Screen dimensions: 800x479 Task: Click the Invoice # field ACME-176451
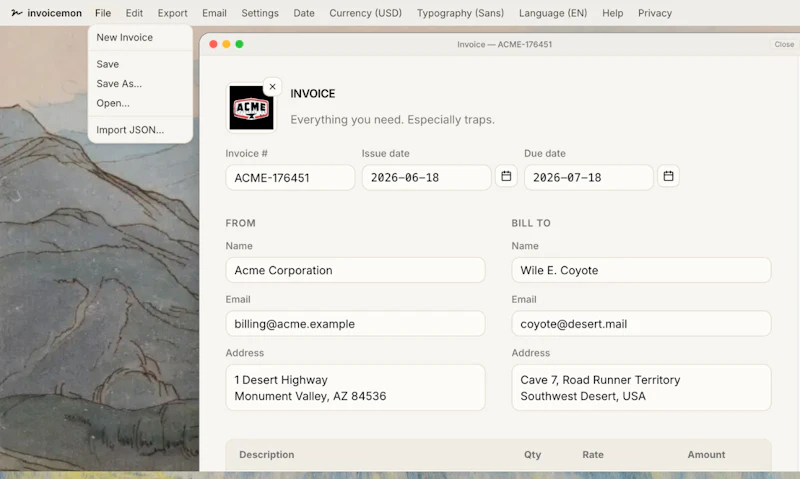click(x=290, y=178)
